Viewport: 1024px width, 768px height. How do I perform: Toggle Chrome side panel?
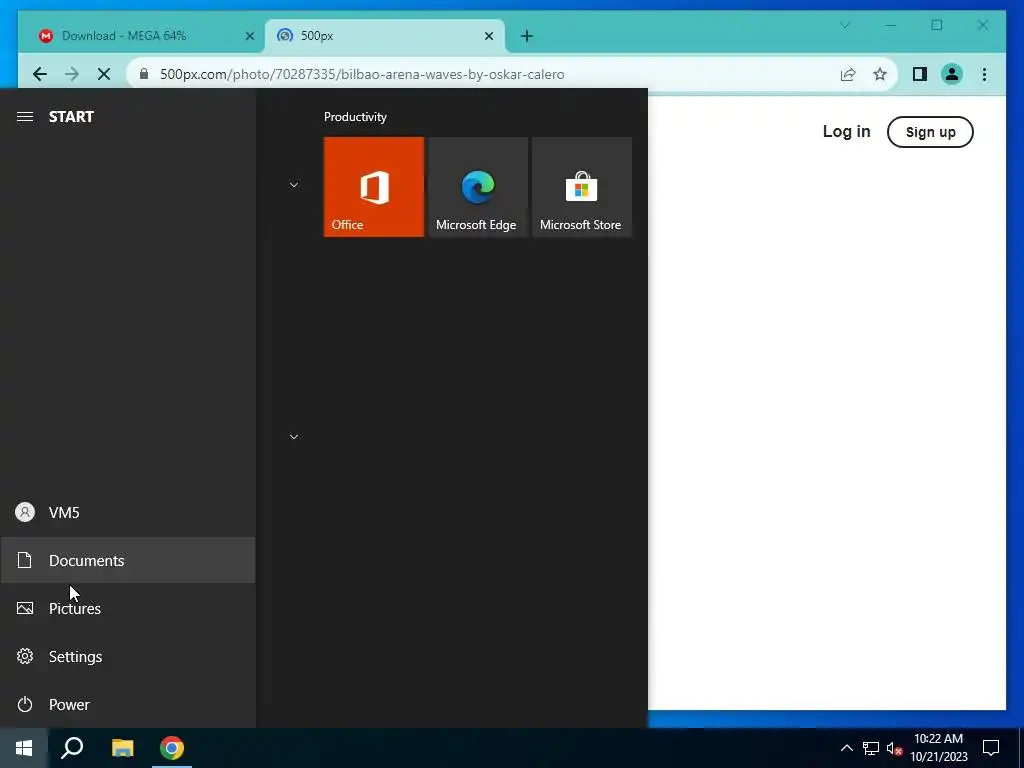click(x=920, y=74)
